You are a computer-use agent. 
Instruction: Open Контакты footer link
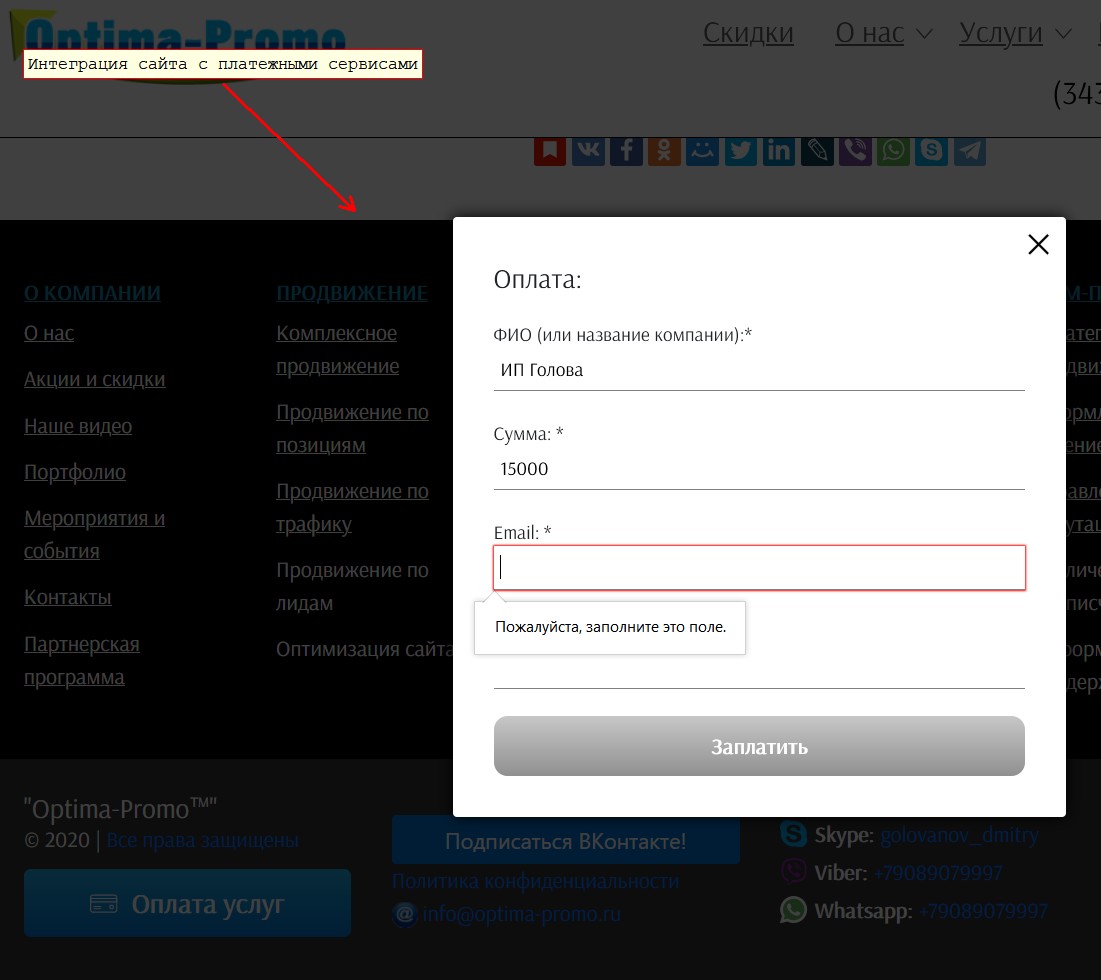click(x=67, y=597)
